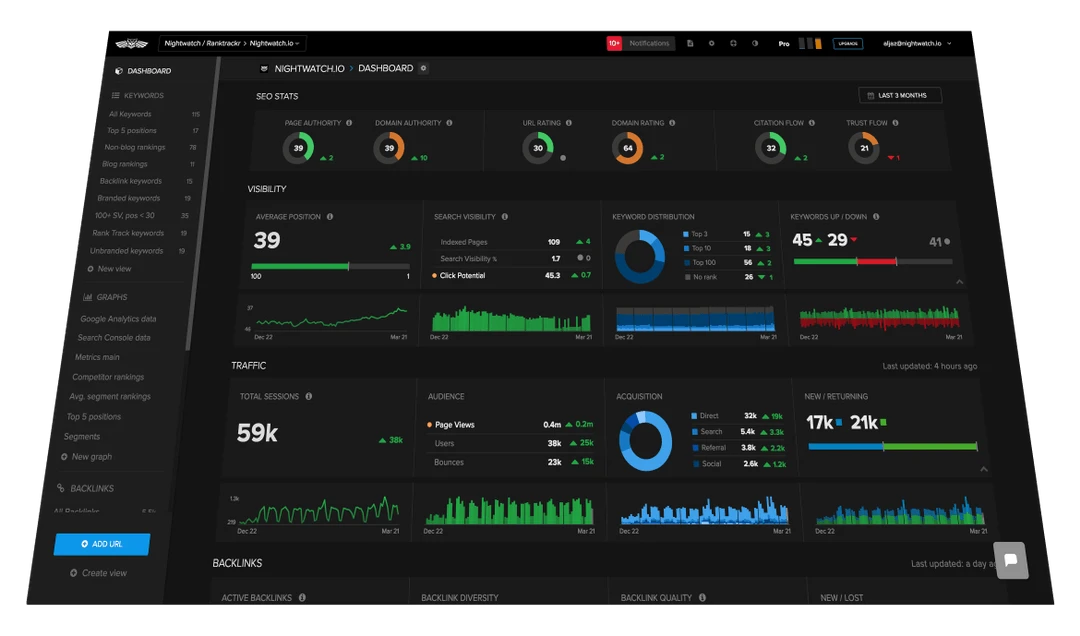Click the Domain Rating info icon
1080x636 pixels.
(x=672, y=123)
